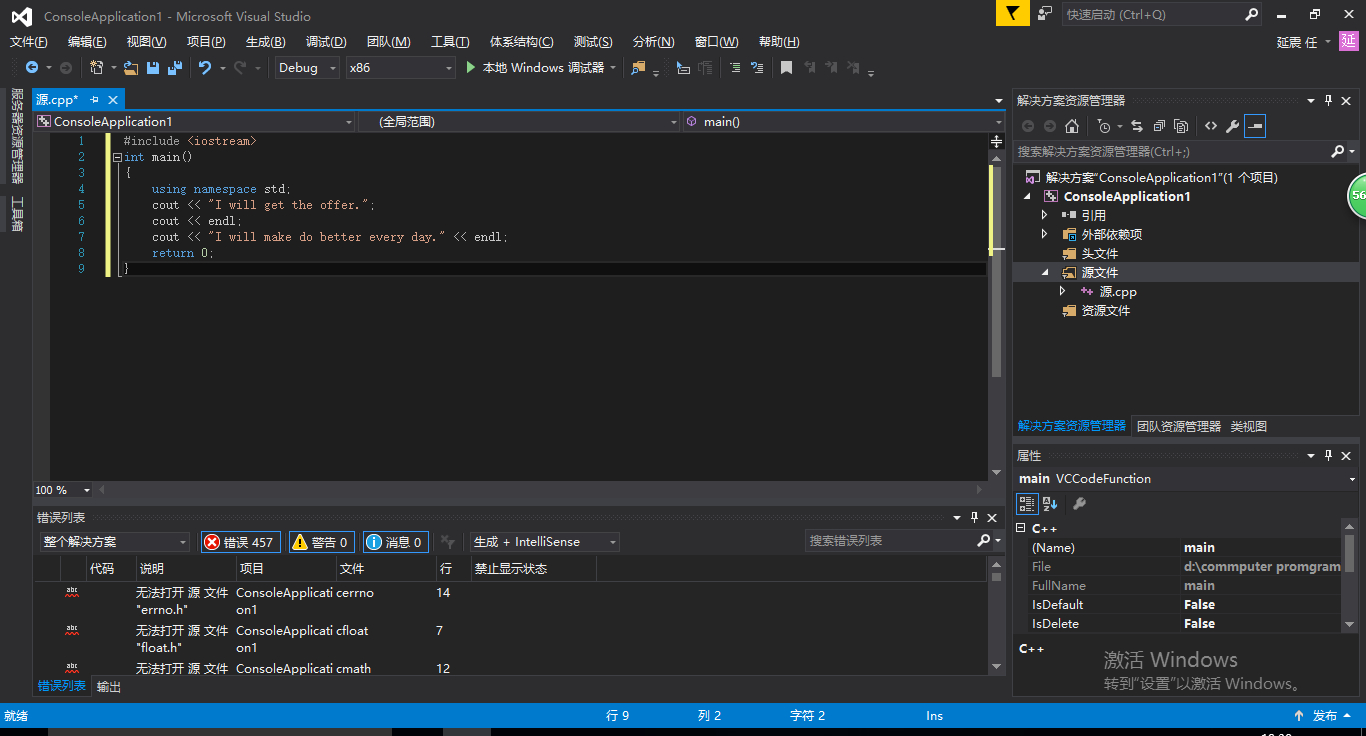1366x736 pixels.
Task: Expand the 源.cpp tree node
Action: click(1063, 291)
